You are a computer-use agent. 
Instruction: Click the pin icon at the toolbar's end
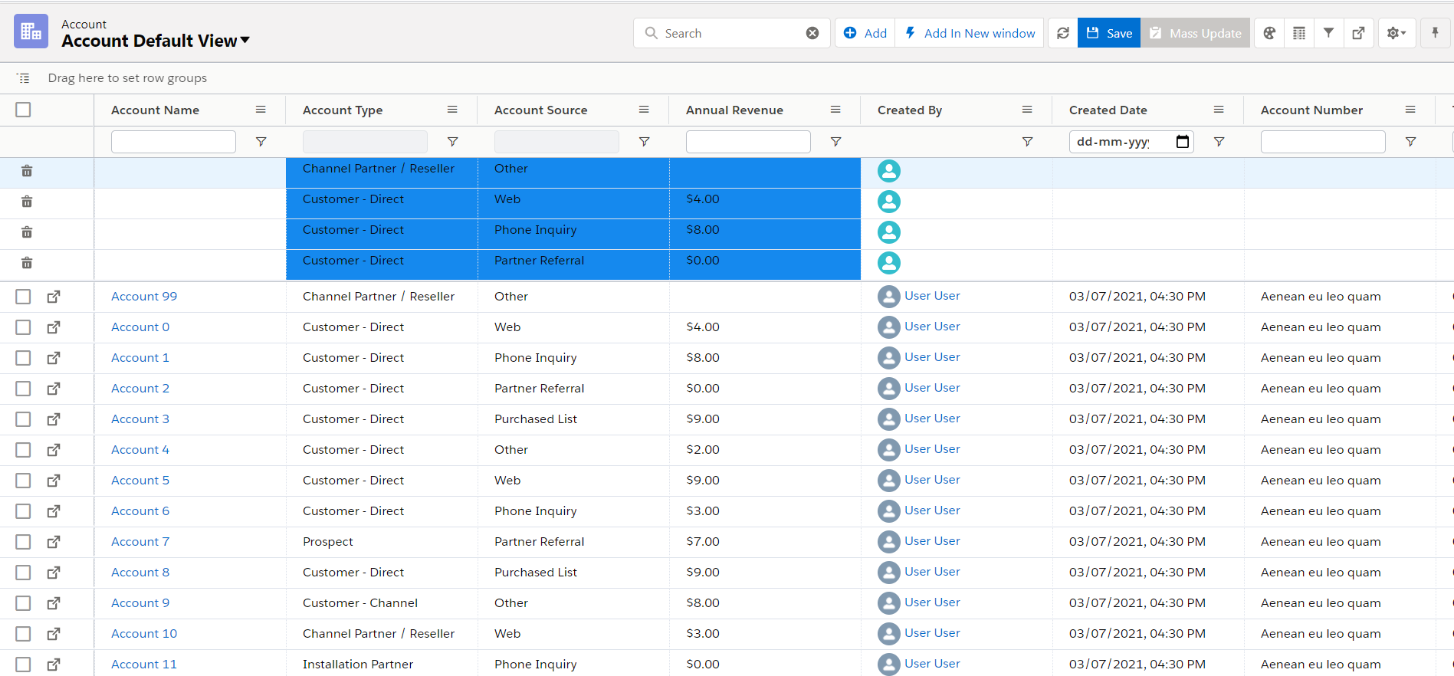click(x=1436, y=33)
